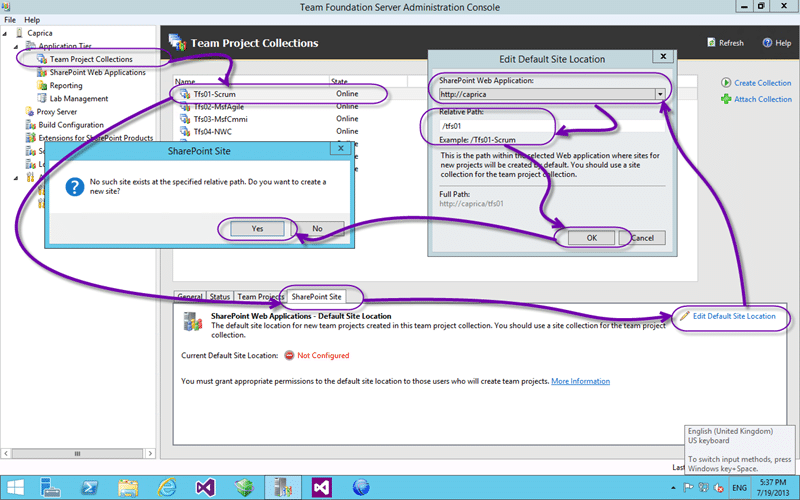Click the Action Center flag tray icon

click(x=688, y=488)
